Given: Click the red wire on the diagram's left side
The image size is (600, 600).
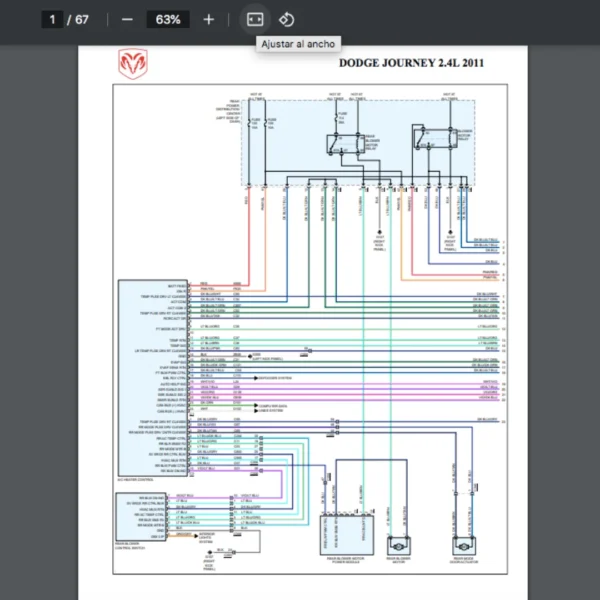Looking at the screenshot, I should 247,240.
